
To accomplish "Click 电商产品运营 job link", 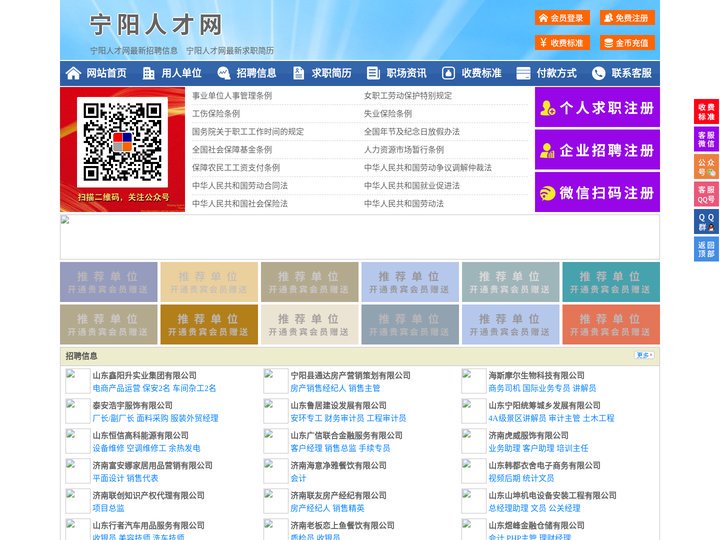I will click(x=116, y=388).
